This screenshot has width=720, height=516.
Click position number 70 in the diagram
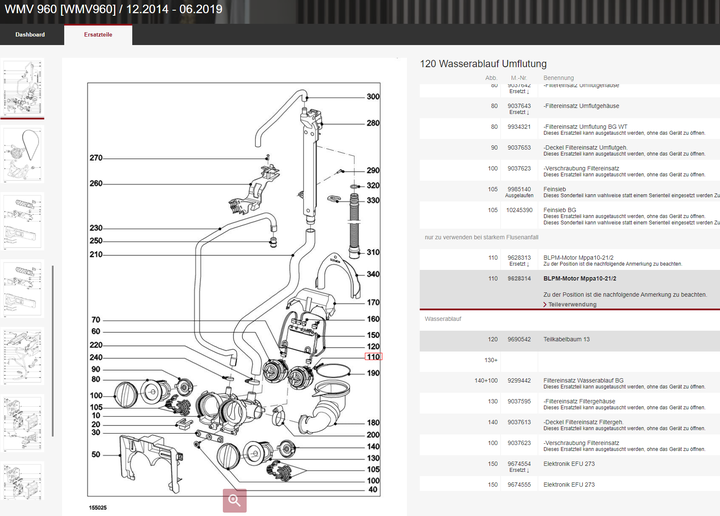coord(96,320)
